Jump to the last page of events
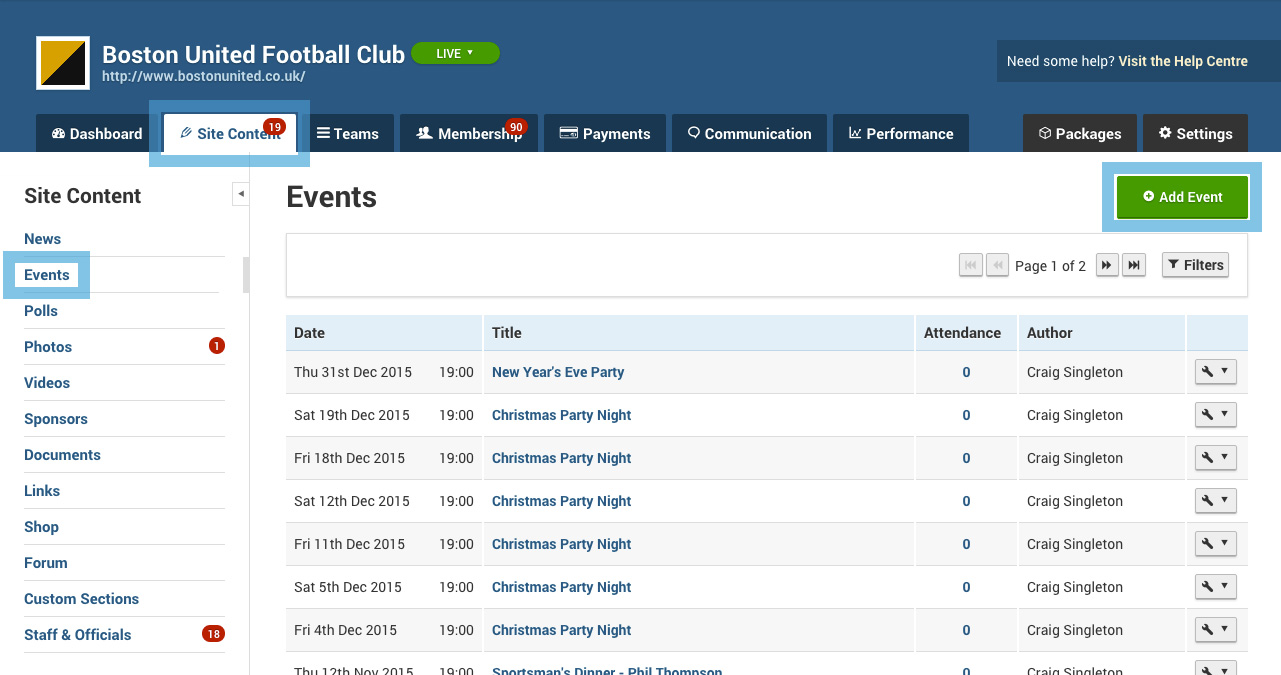 click(x=1133, y=265)
